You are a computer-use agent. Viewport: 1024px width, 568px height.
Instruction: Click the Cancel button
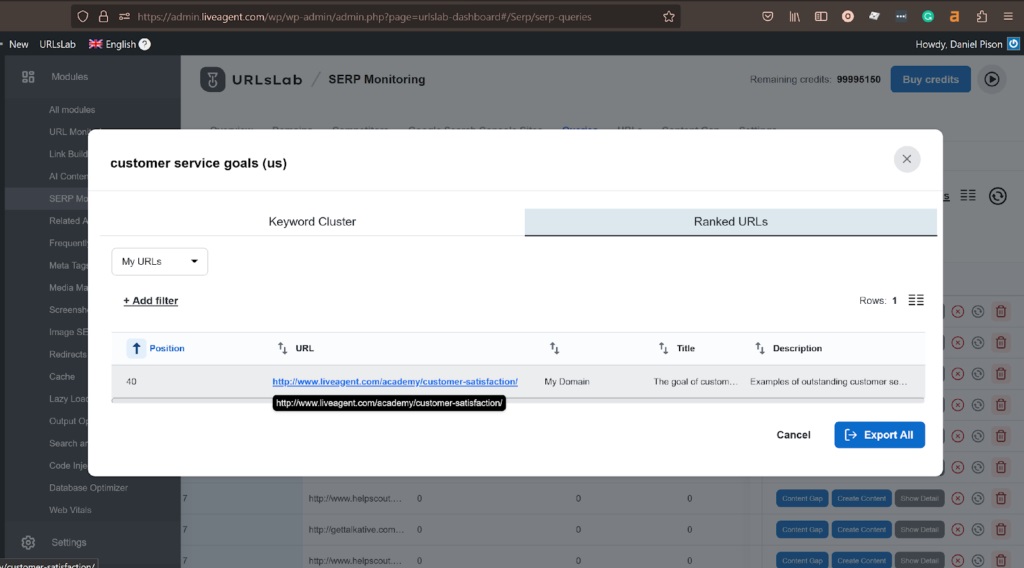793,435
